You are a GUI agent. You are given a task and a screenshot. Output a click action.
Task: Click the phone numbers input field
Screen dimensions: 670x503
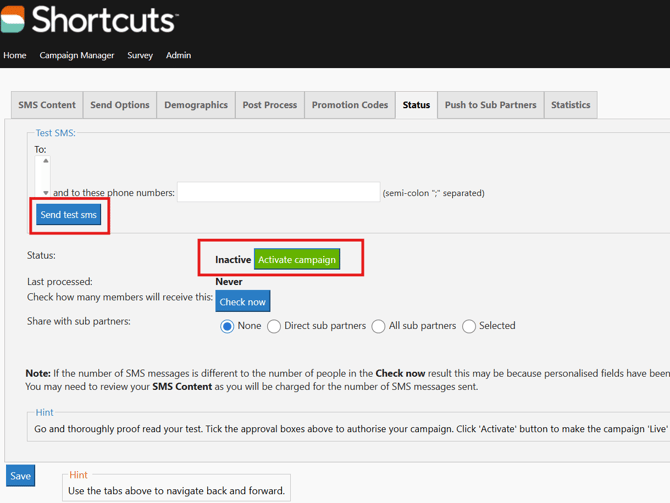(x=278, y=192)
